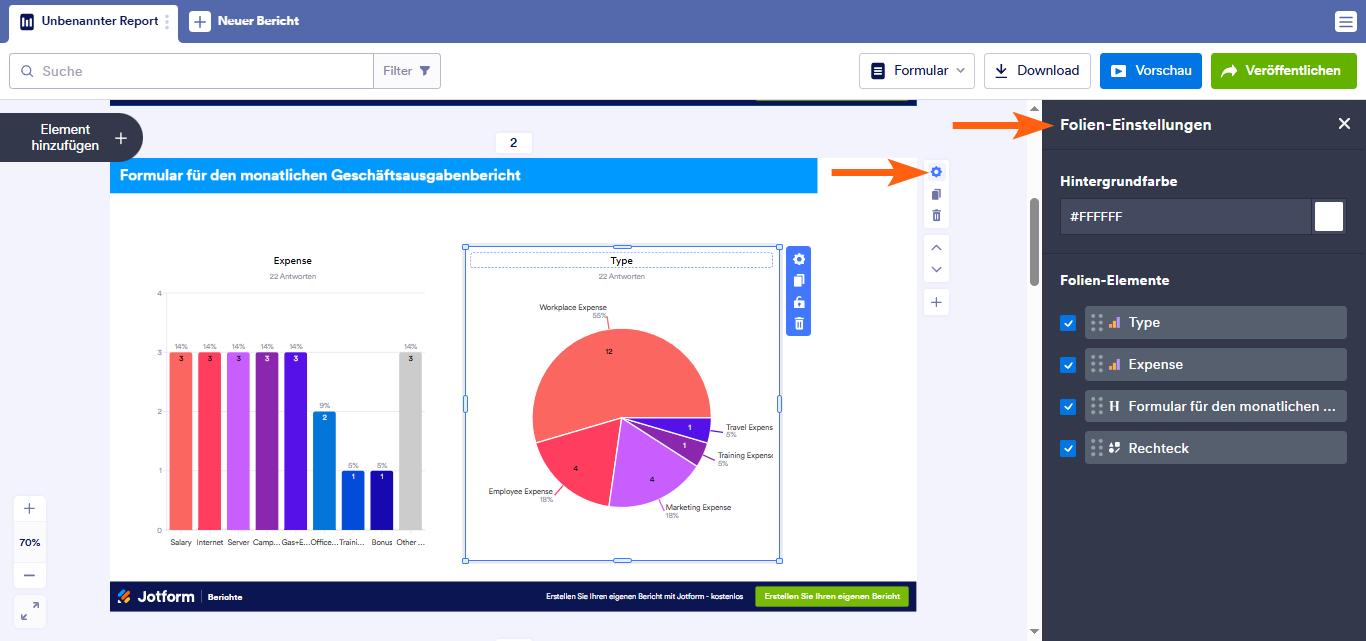Hide the Rechteck element via its checkbox
Image resolution: width=1366 pixels, height=641 pixels.
click(1068, 449)
